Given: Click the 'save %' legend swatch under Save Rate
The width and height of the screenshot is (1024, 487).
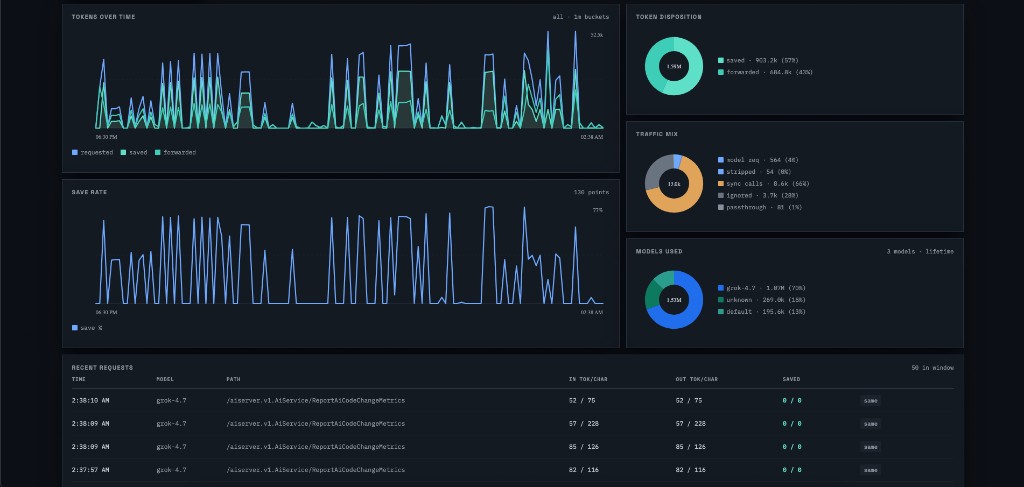Looking at the screenshot, I should (74, 328).
